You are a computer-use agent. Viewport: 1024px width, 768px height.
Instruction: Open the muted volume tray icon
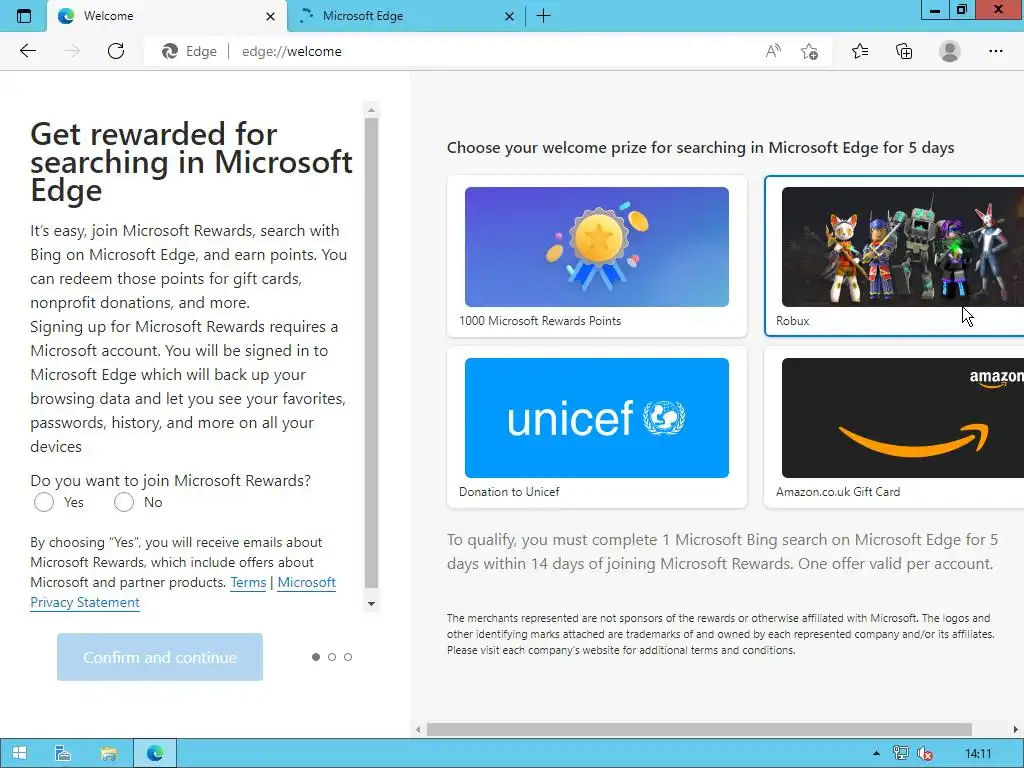(x=925, y=754)
